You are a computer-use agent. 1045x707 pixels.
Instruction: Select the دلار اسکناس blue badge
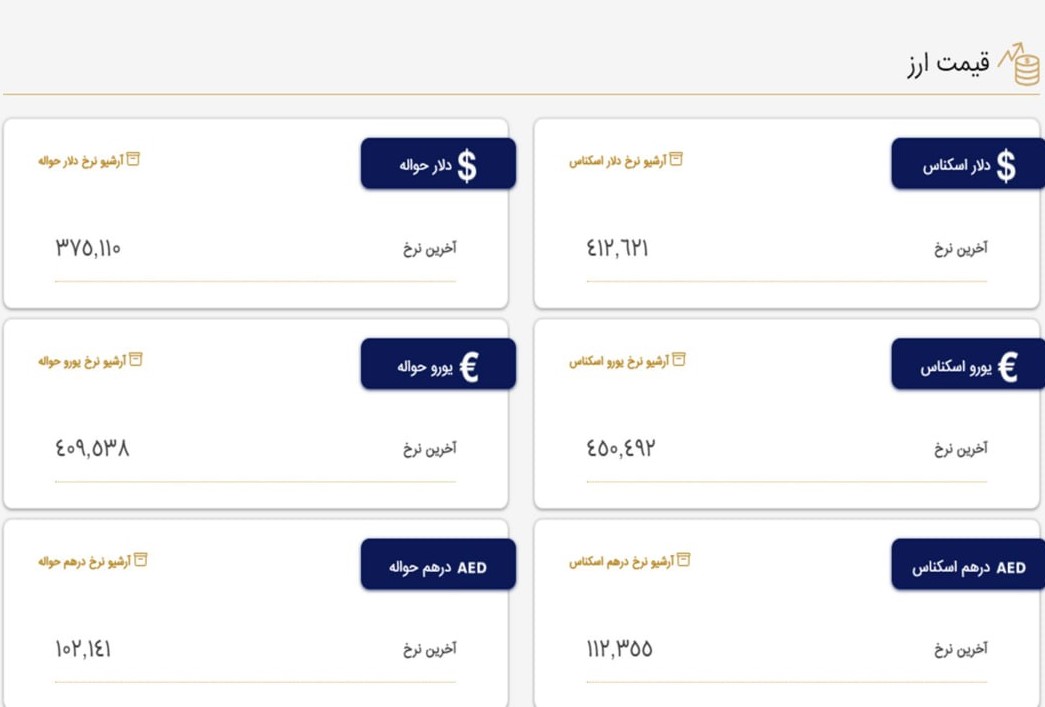[968, 164]
